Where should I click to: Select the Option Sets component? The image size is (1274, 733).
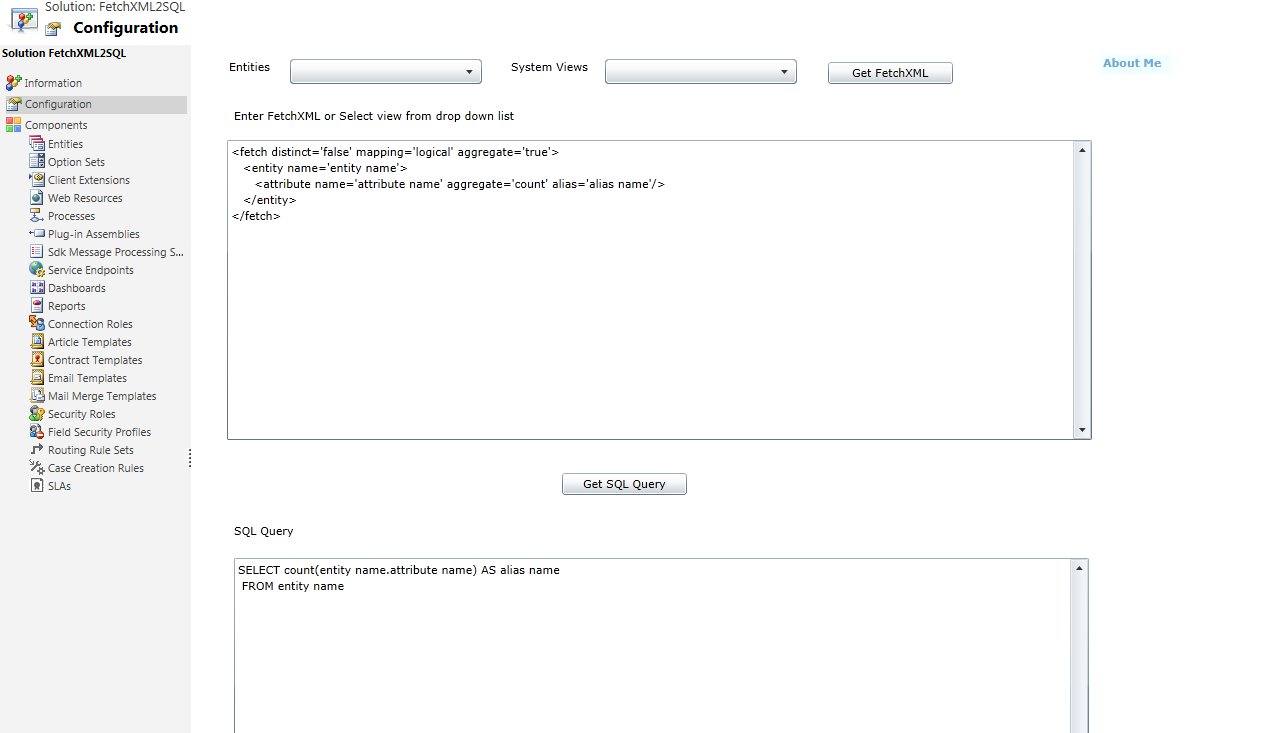coord(75,161)
